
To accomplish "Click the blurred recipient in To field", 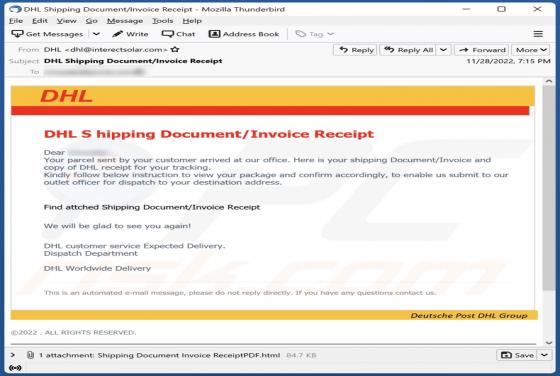I will point(94,72).
